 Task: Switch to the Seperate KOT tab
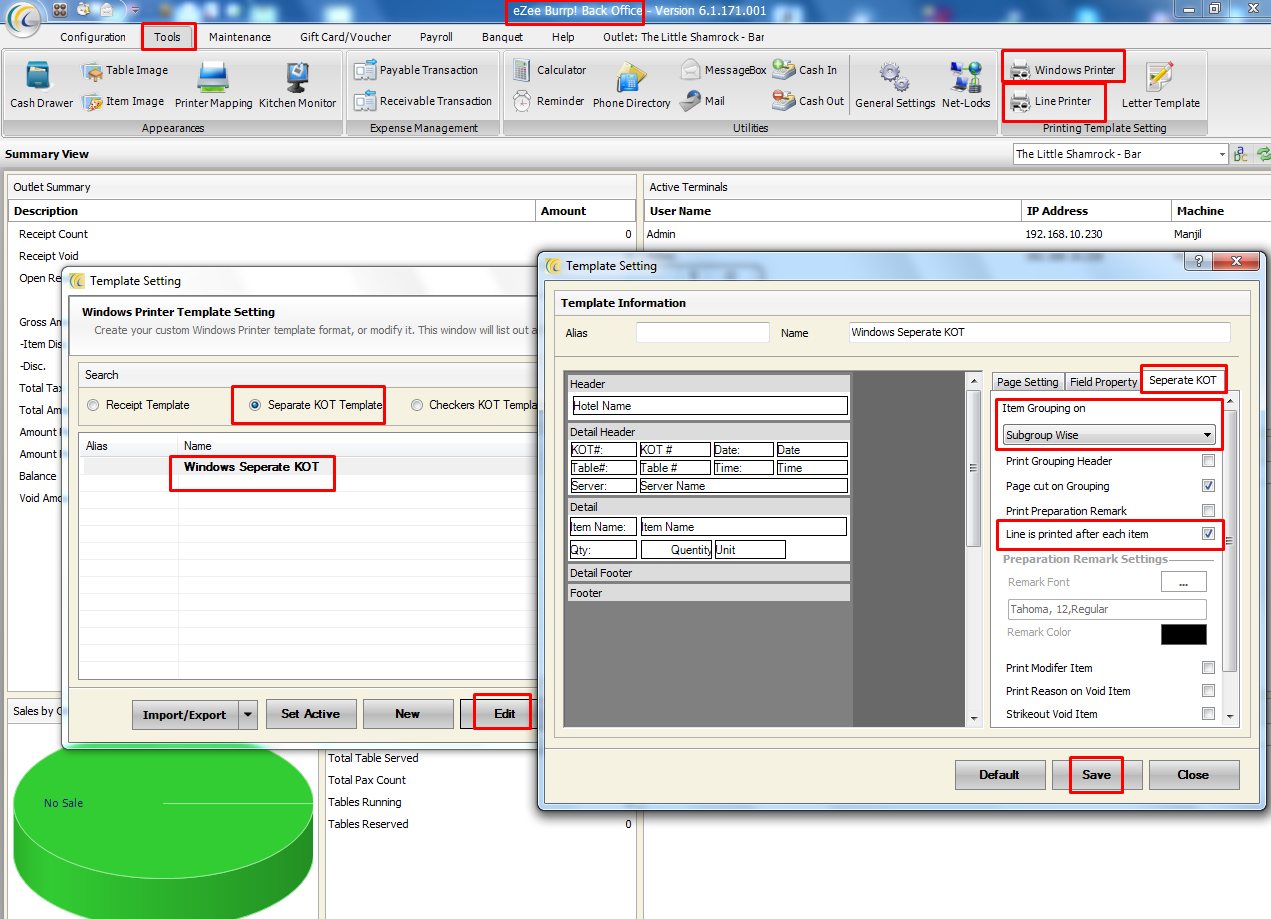point(1183,381)
